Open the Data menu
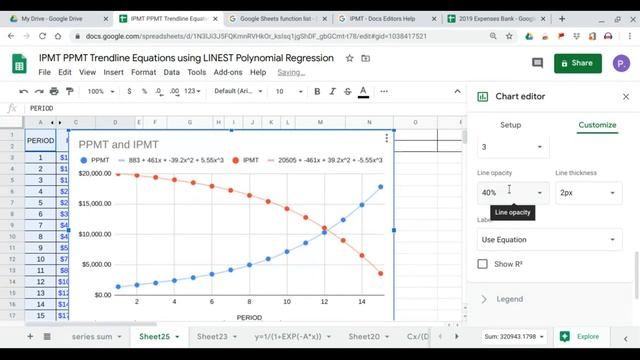Screen dimensions: 640x360 (171, 72)
